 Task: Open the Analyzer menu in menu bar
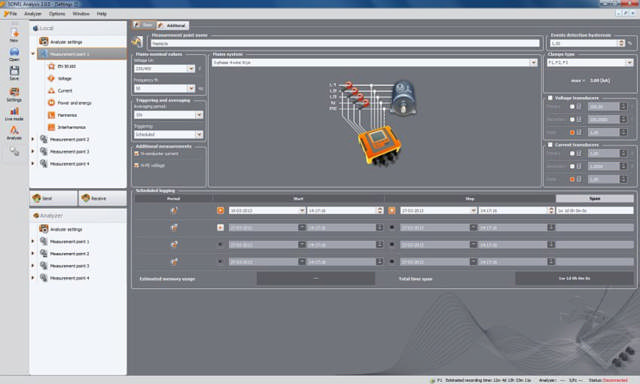tap(33, 13)
